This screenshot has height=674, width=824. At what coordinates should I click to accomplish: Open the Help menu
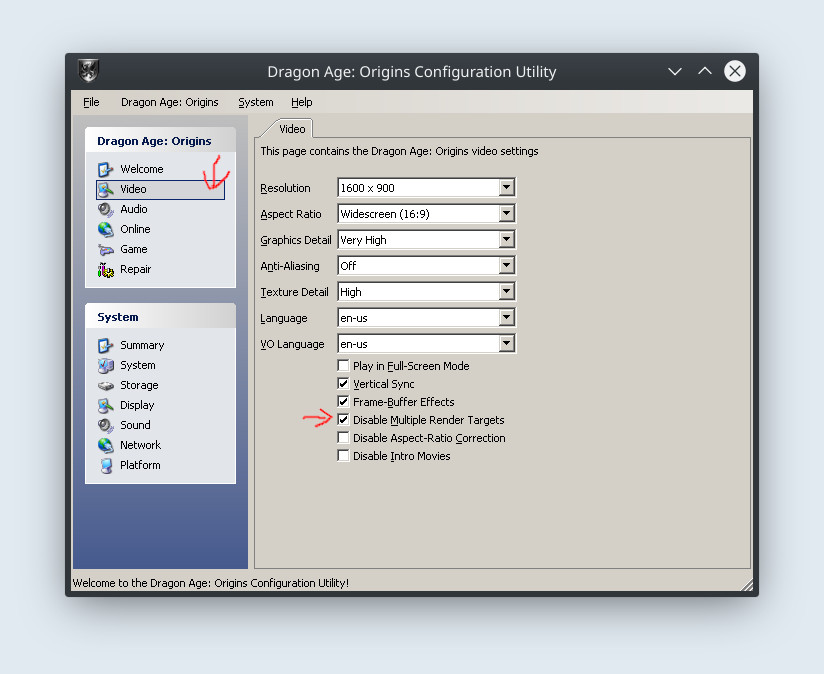pyautogui.click(x=302, y=102)
